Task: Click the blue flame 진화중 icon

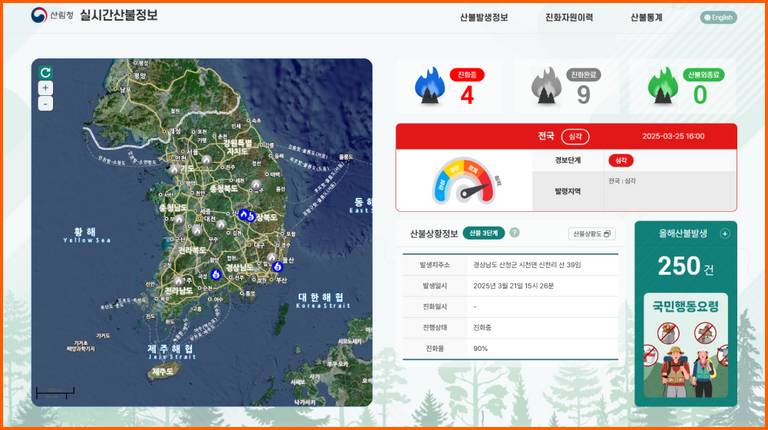Action: coord(430,86)
